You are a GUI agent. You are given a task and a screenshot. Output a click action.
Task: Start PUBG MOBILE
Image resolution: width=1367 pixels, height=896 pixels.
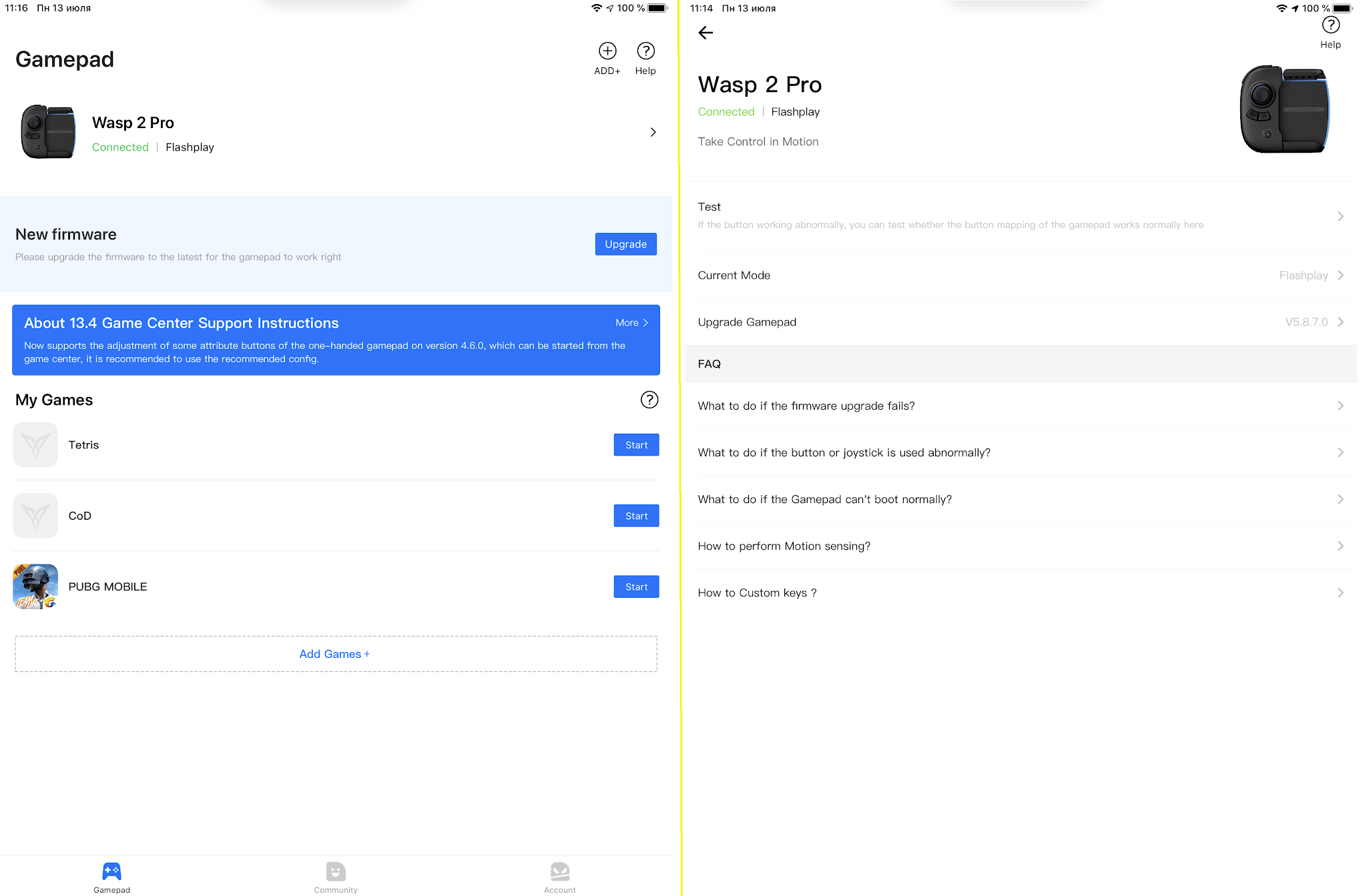coord(636,587)
